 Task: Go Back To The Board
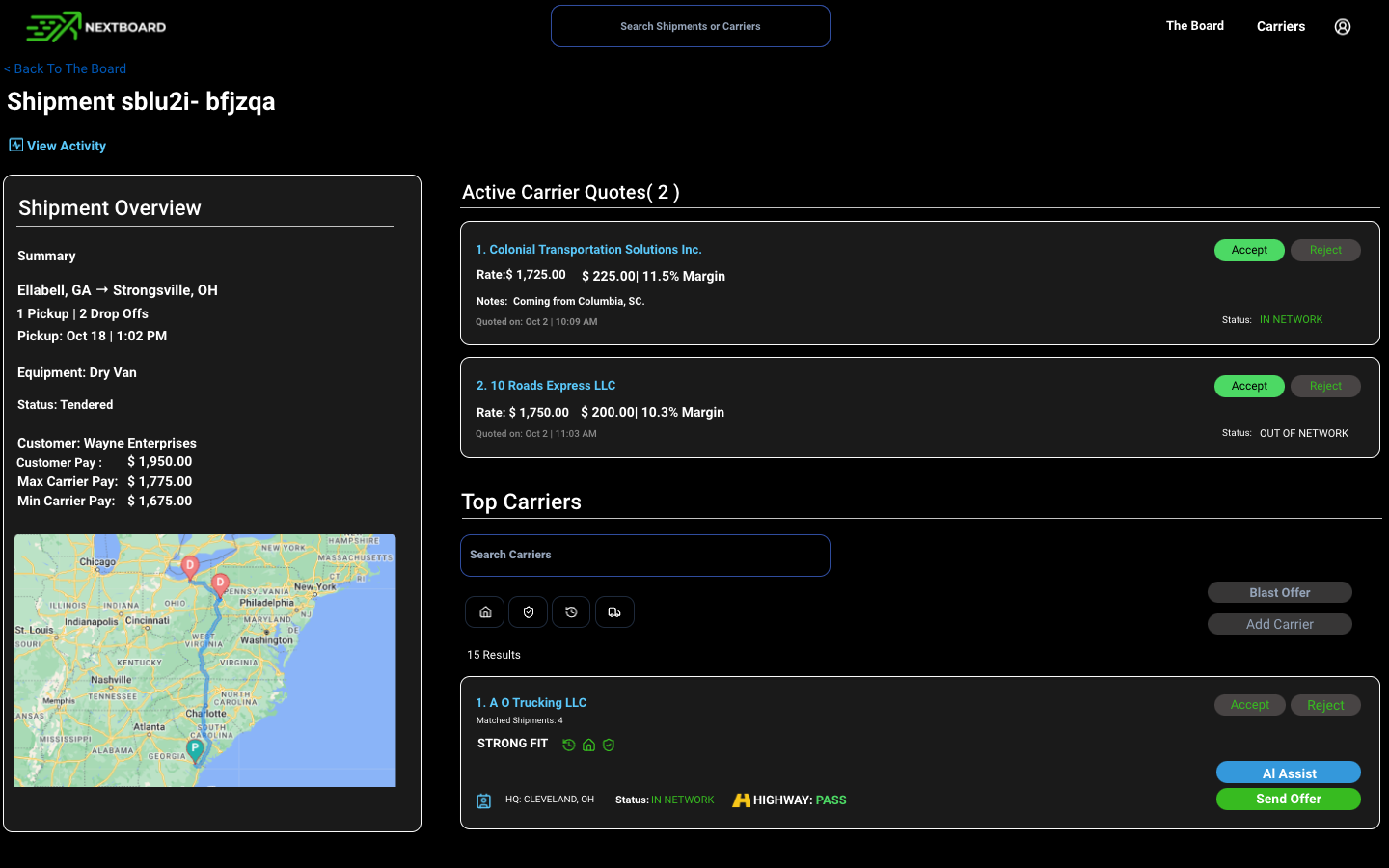[x=66, y=68]
